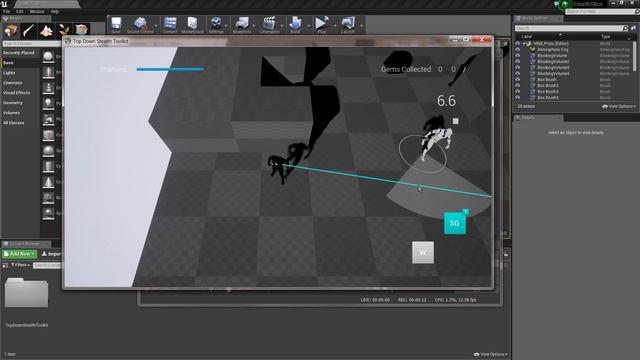Toggle visibility of BlockingVolume2 actor
Image resolution: width=640 pixels, height=360 pixels.
click(x=518, y=62)
